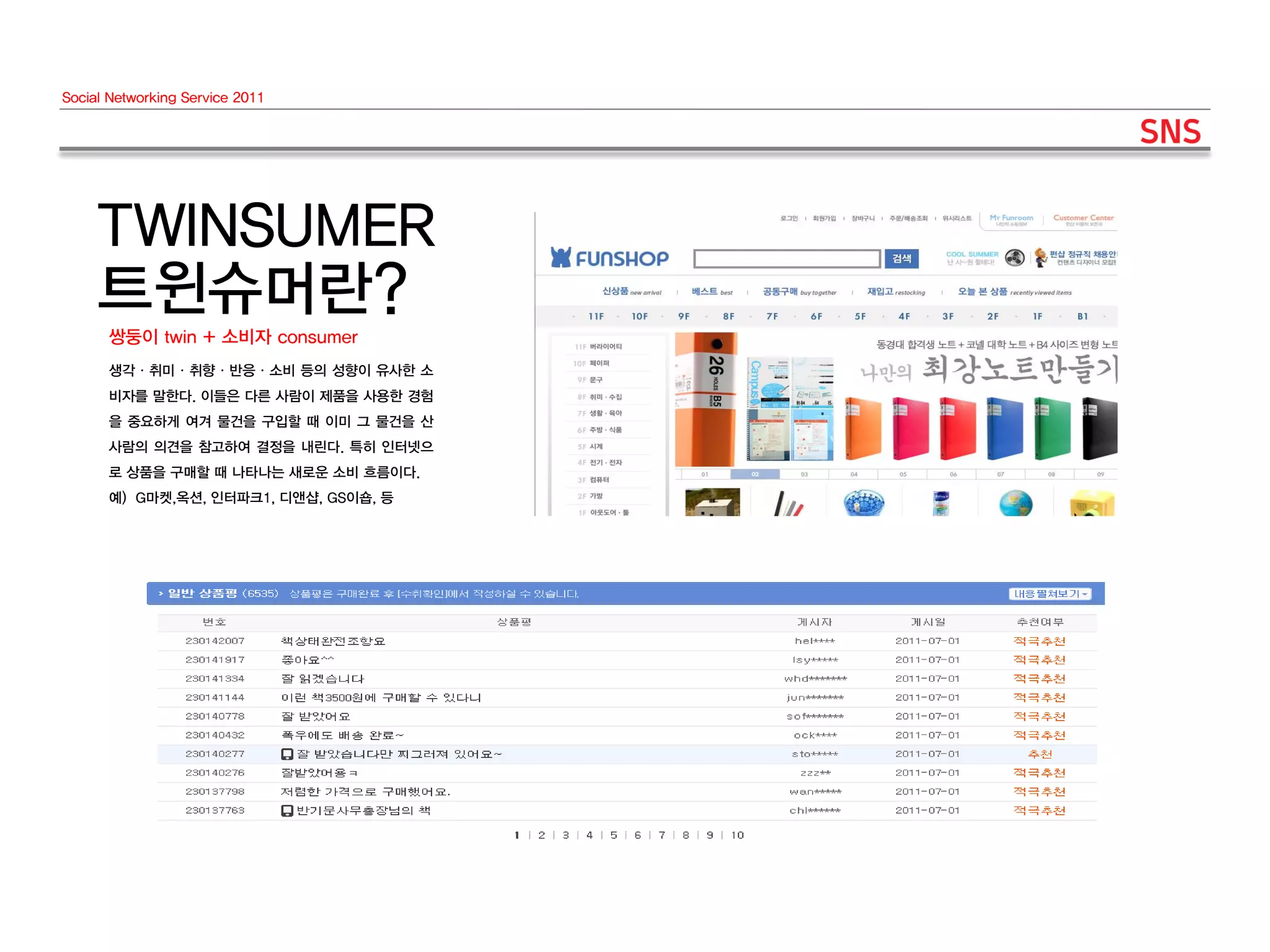Click the blue binder product image
The height and width of the screenshot is (952, 1270).
point(1005,428)
